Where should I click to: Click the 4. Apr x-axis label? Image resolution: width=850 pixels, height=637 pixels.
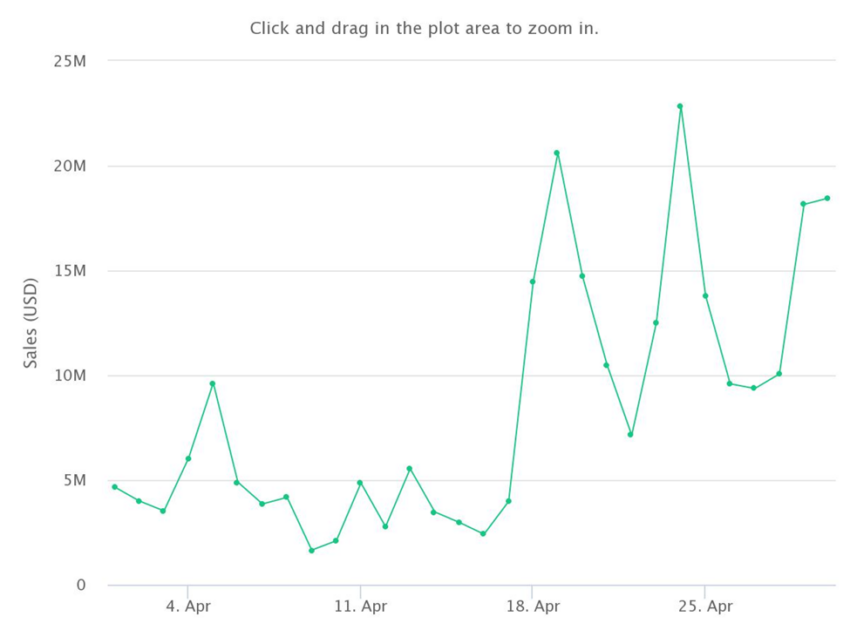[188, 606]
